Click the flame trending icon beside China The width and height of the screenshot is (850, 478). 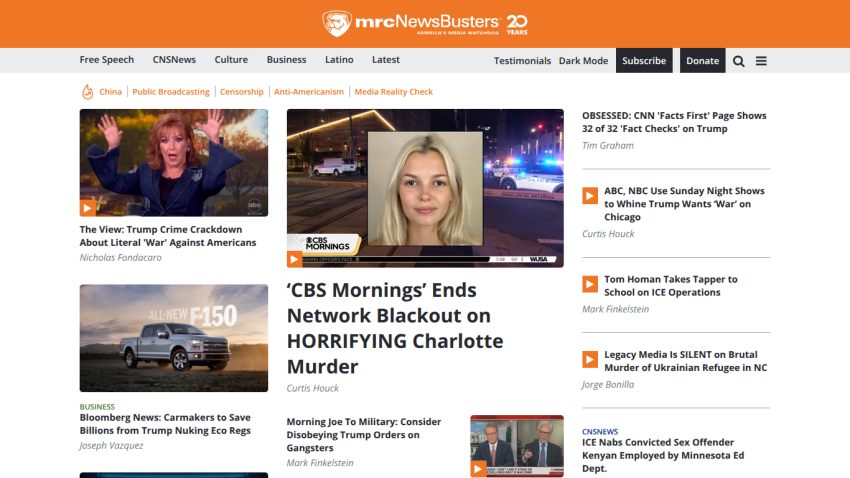87,92
